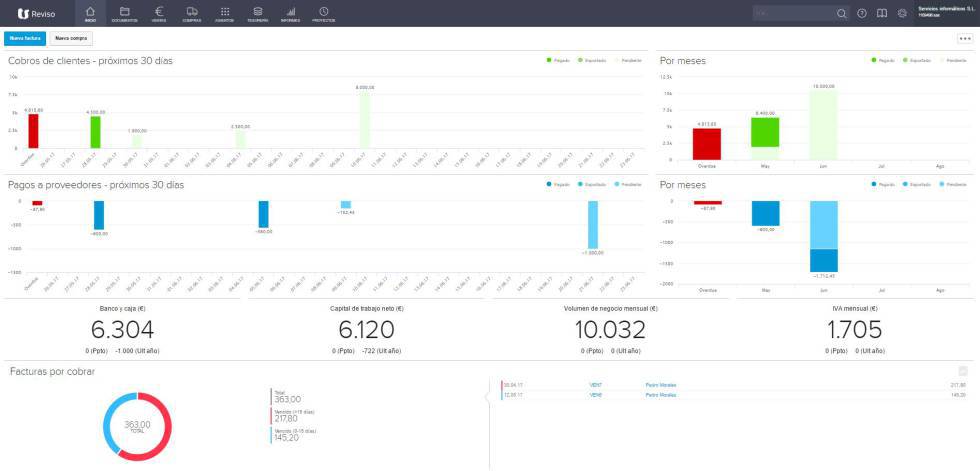This screenshot has height=471, width=980.
Task: Click the help question mark icon
Action: point(861,13)
